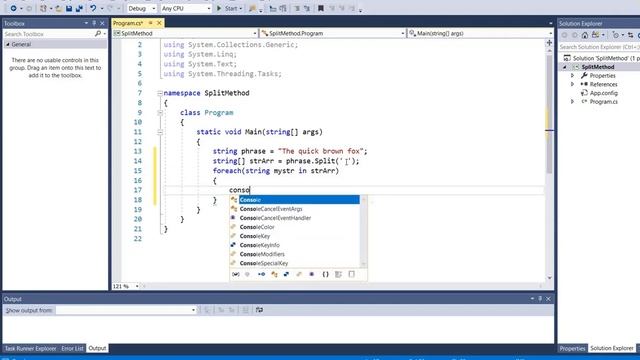Click the editor scroll down arrow
The image size is (640, 360).
549,278
